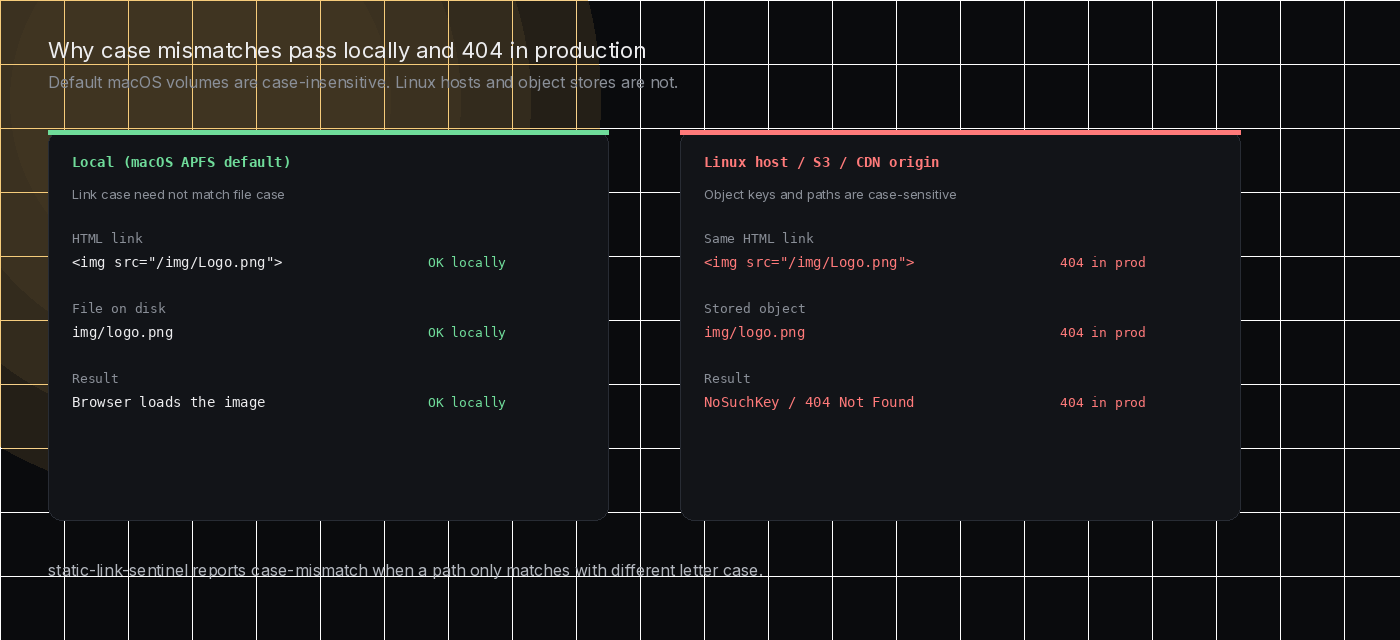Click the "Stored object" label

[x=755, y=308]
